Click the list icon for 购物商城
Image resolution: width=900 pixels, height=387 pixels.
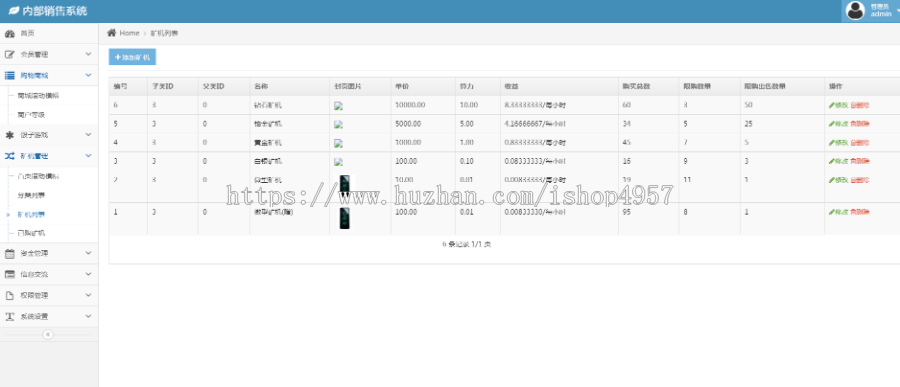10,75
